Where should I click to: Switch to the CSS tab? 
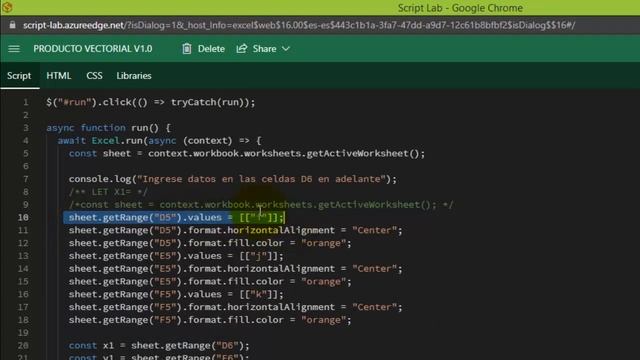94,76
